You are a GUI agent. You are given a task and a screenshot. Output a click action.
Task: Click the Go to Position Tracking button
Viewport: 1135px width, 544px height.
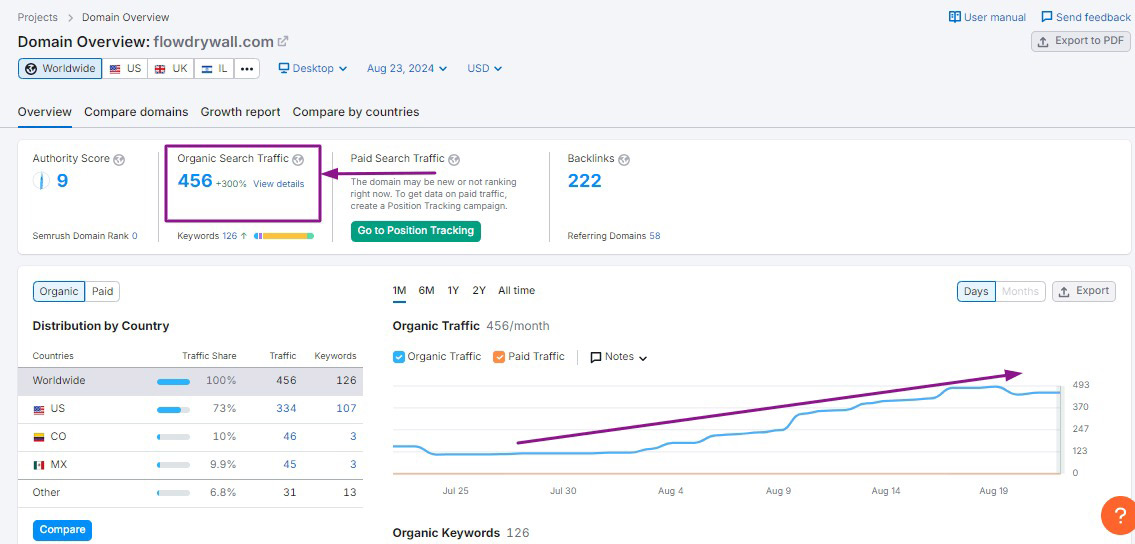click(416, 231)
